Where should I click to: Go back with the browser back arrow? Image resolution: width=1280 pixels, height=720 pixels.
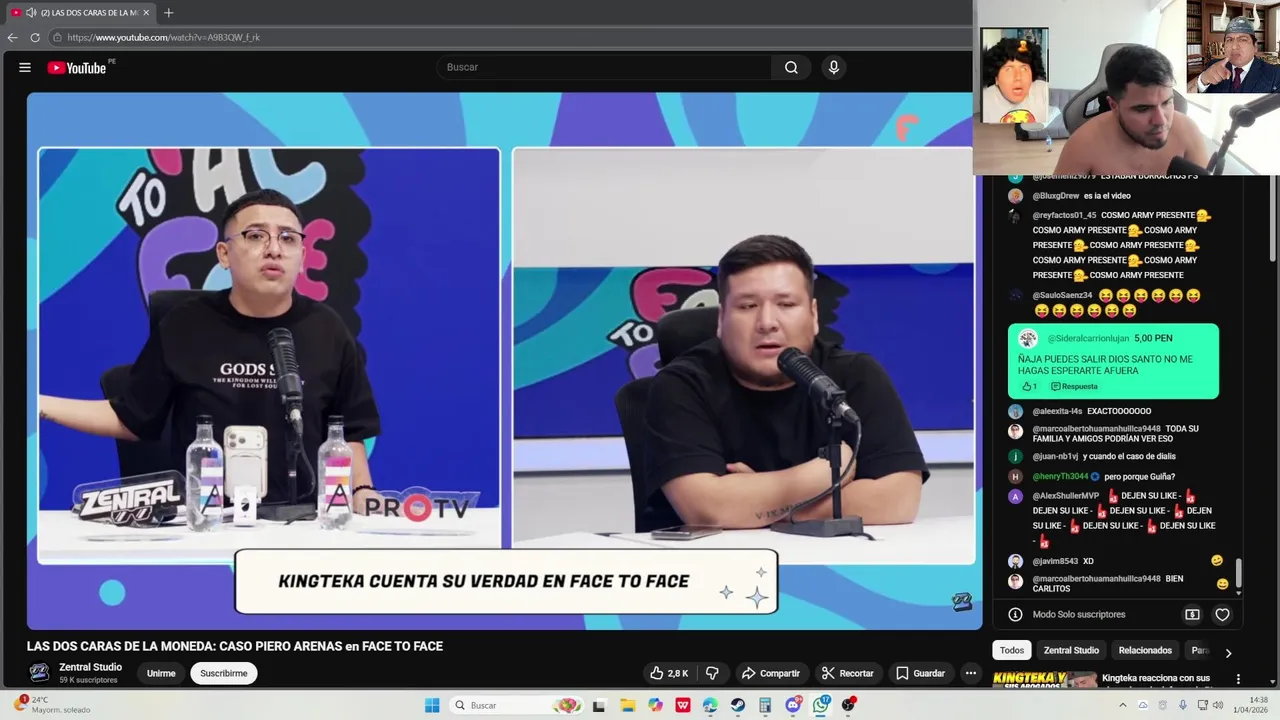click(12, 37)
